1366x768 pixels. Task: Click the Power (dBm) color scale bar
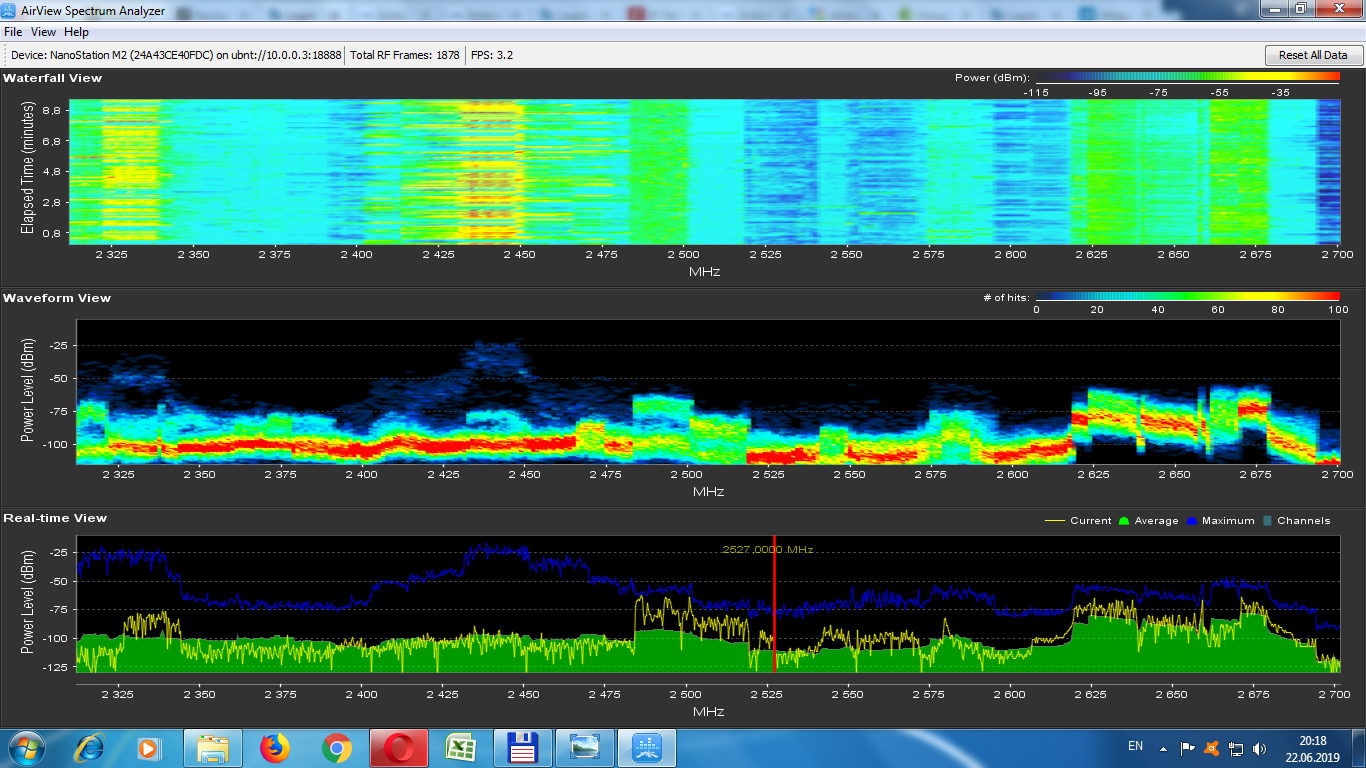click(1187, 78)
